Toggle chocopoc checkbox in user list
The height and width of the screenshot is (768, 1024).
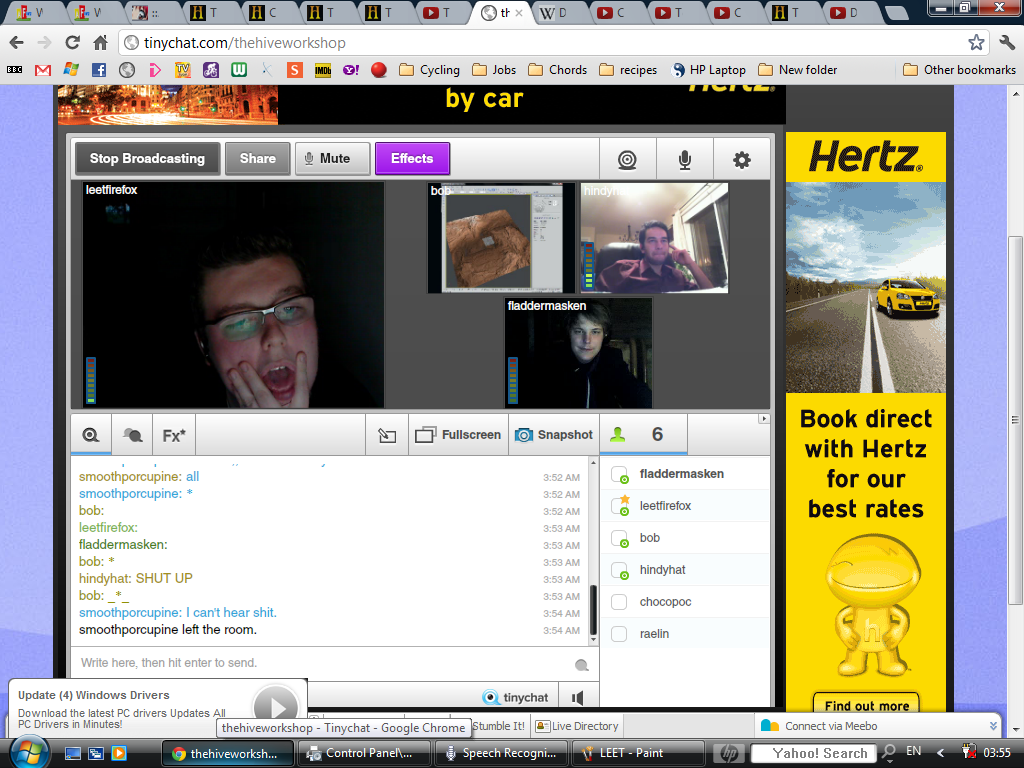point(619,602)
